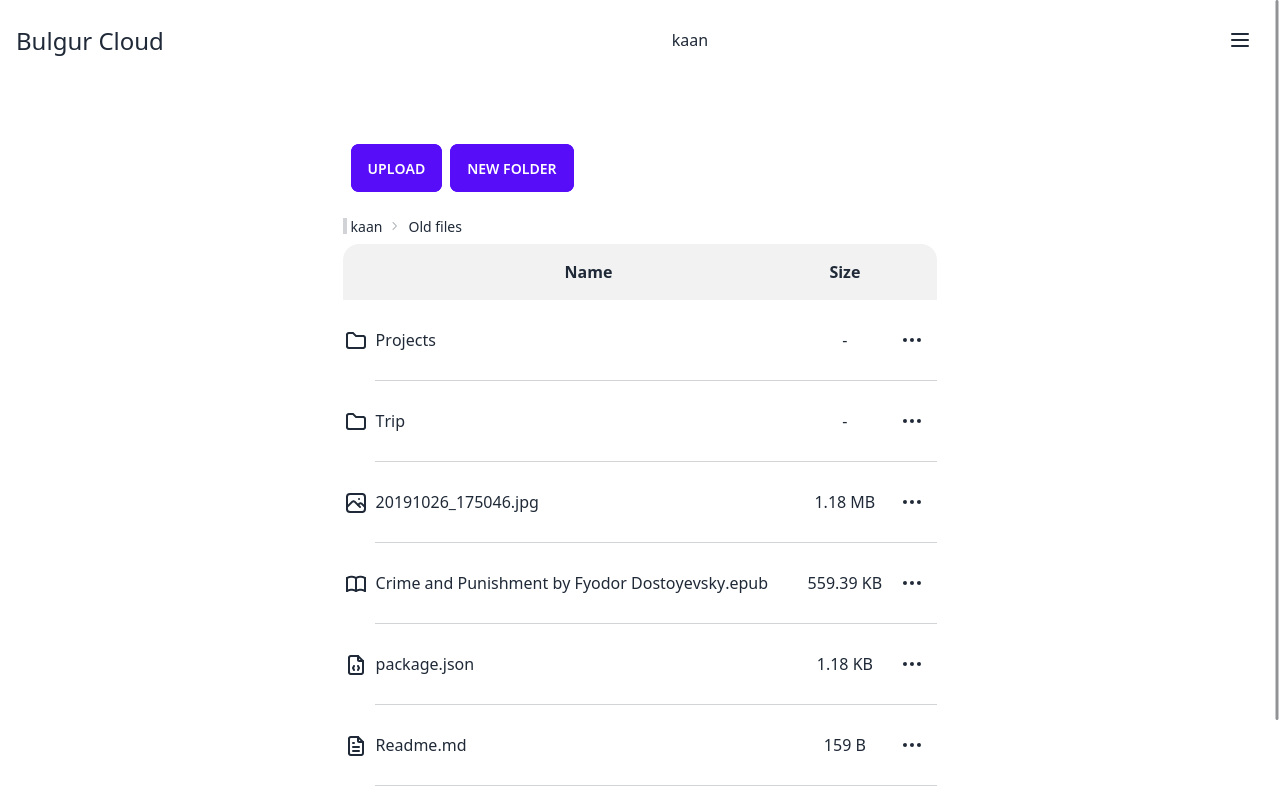Click the Size column header
Image resolution: width=1280 pixels, height=800 pixels.
(844, 272)
